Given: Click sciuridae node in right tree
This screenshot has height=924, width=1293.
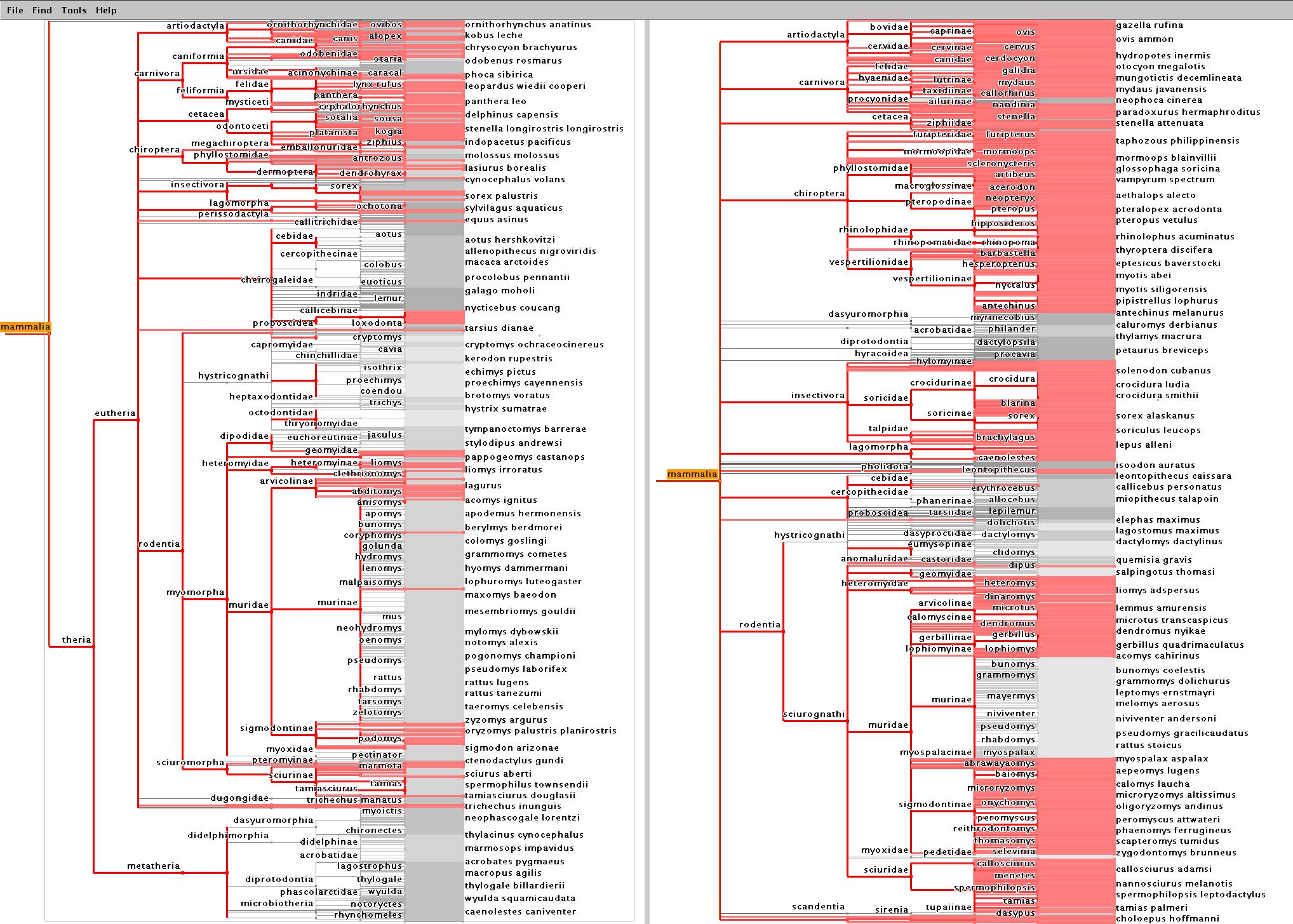Looking at the screenshot, I should pos(886,869).
